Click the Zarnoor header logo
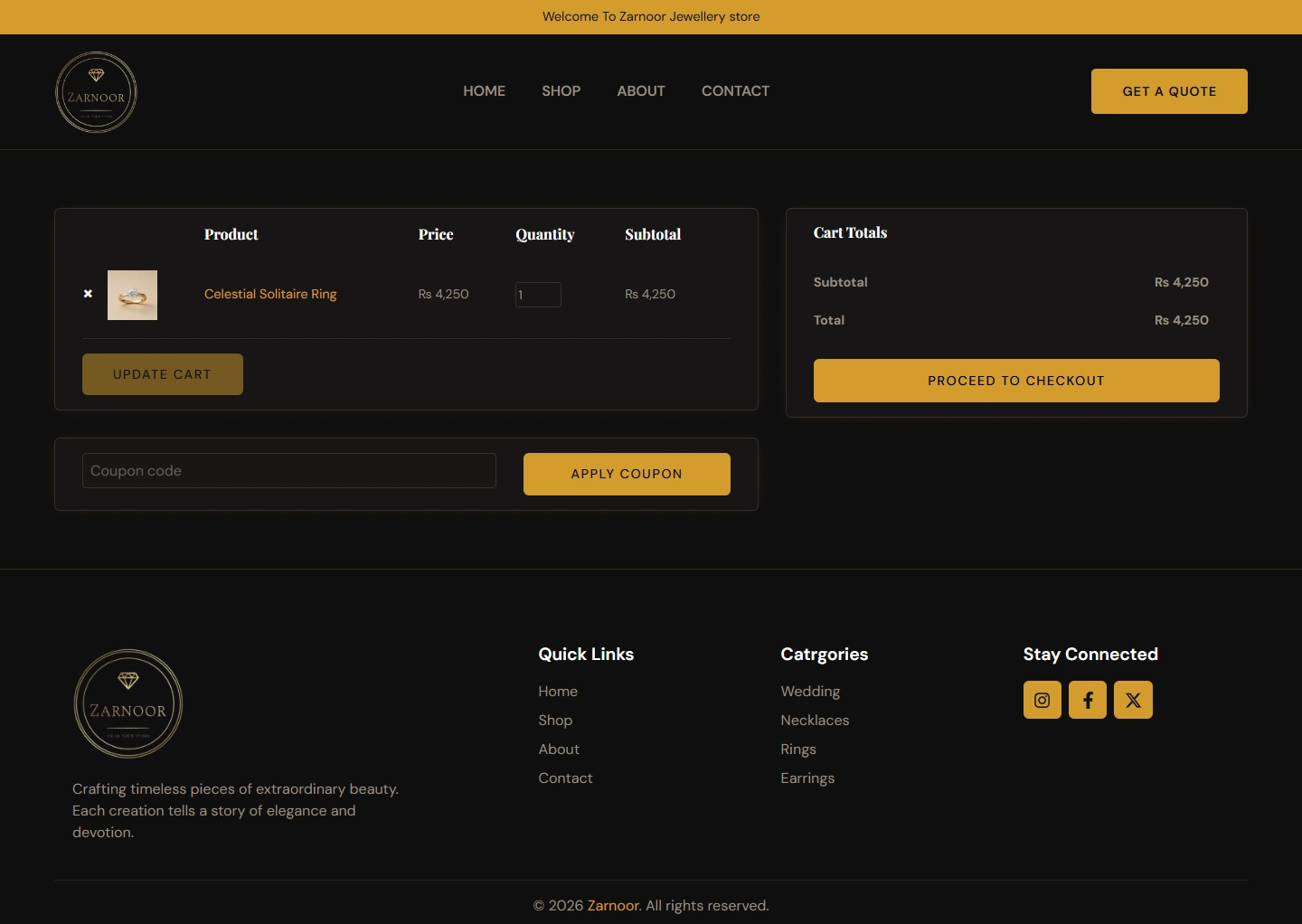Viewport: 1302px width, 924px height. pyautogui.click(x=96, y=92)
